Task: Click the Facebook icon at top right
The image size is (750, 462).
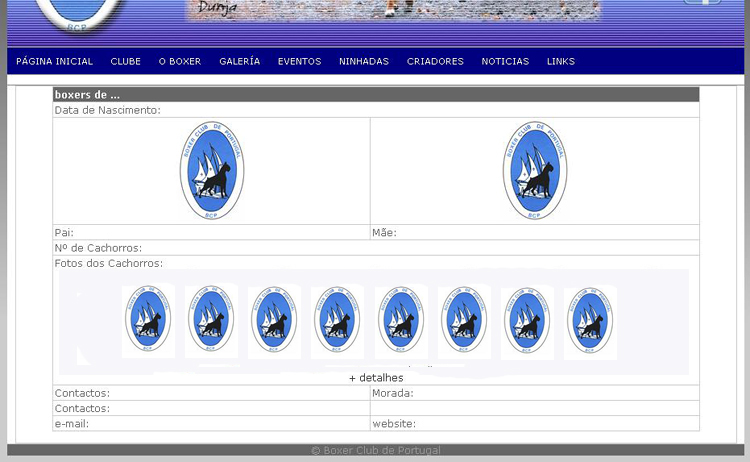Action: click(703, 3)
